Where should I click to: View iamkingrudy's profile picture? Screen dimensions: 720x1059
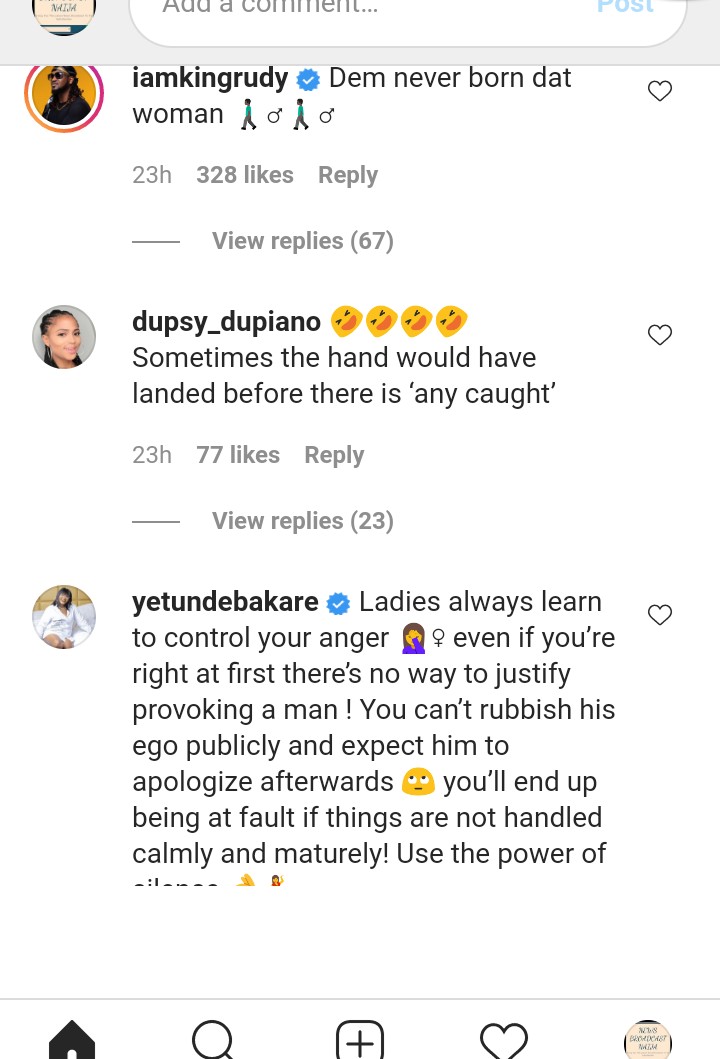coord(64,97)
